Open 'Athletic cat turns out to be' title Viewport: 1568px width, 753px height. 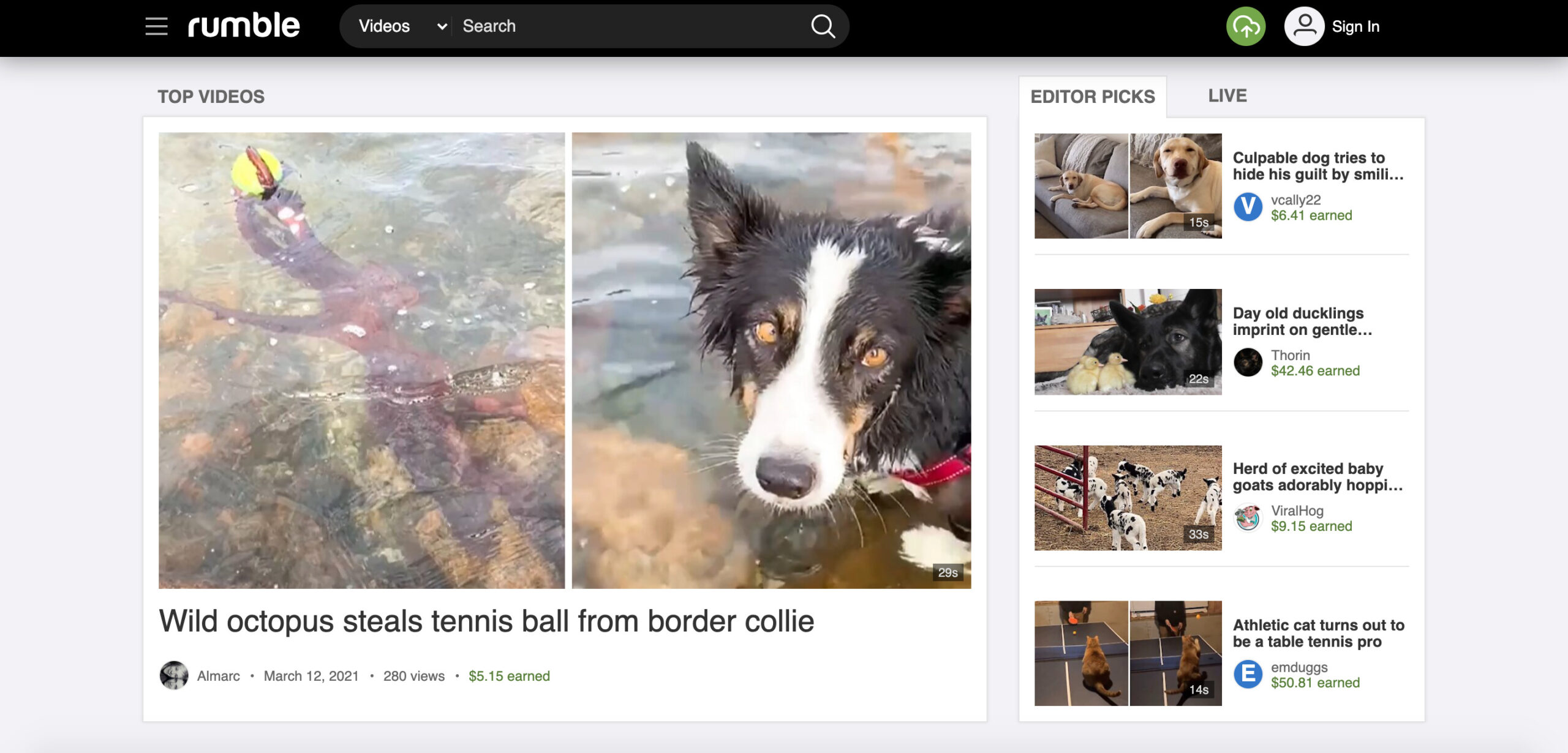pos(1319,634)
